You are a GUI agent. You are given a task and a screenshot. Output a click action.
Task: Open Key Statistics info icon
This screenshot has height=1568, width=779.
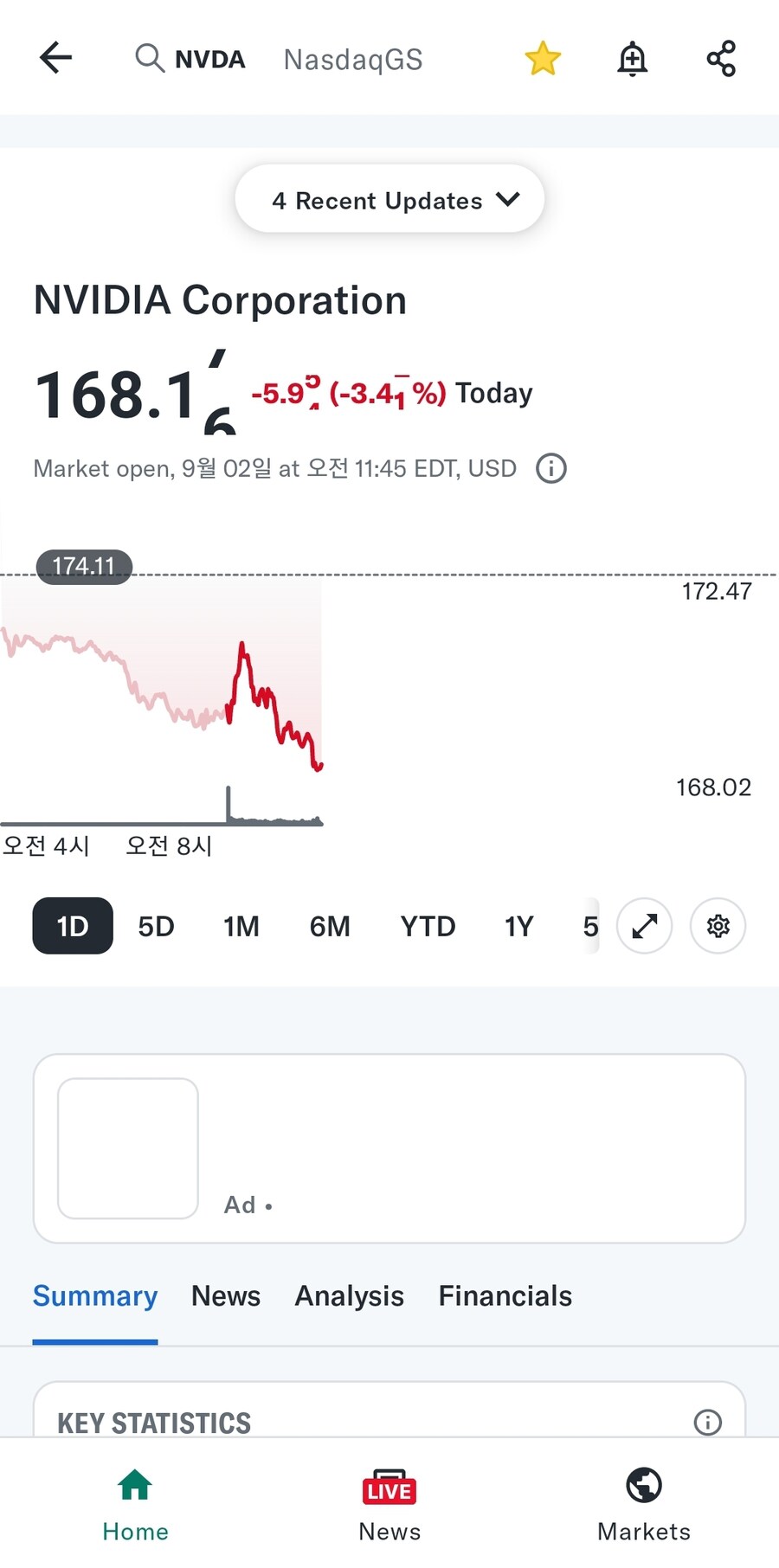(708, 1422)
